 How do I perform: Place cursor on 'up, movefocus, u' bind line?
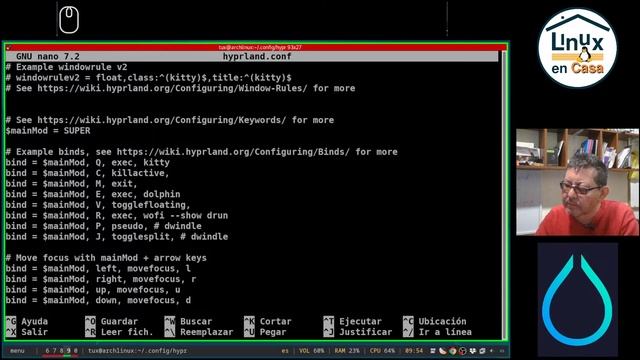coord(93,290)
